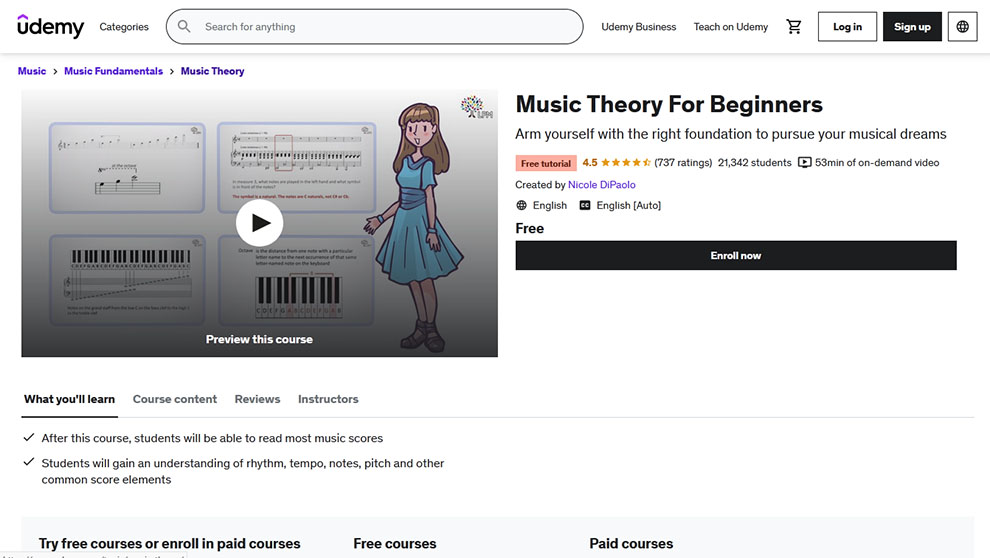Go to Music Fundamentals breadcrumb
This screenshot has width=990, height=558.
tap(114, 71)
